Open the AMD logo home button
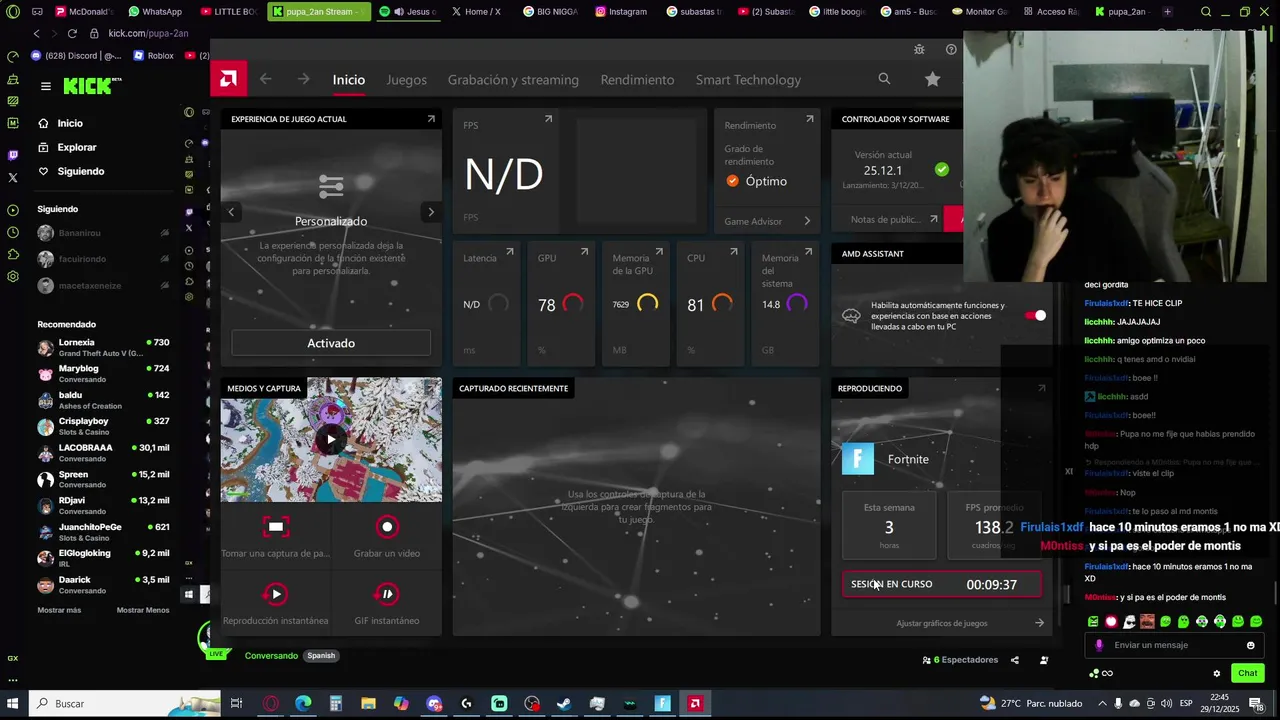This screenshot has width=1280, height=720. point(228,79)
